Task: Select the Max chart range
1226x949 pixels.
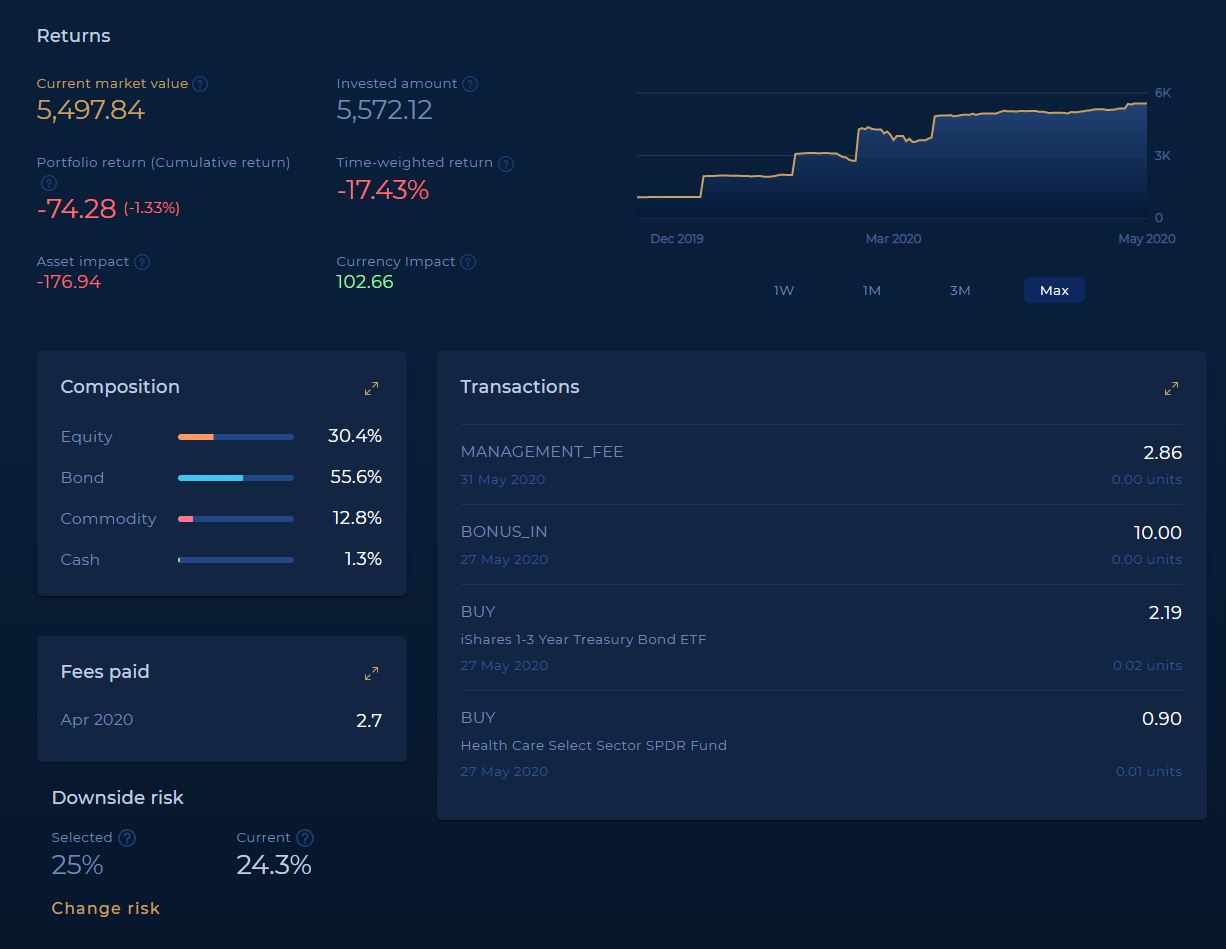Action: 1054,290
